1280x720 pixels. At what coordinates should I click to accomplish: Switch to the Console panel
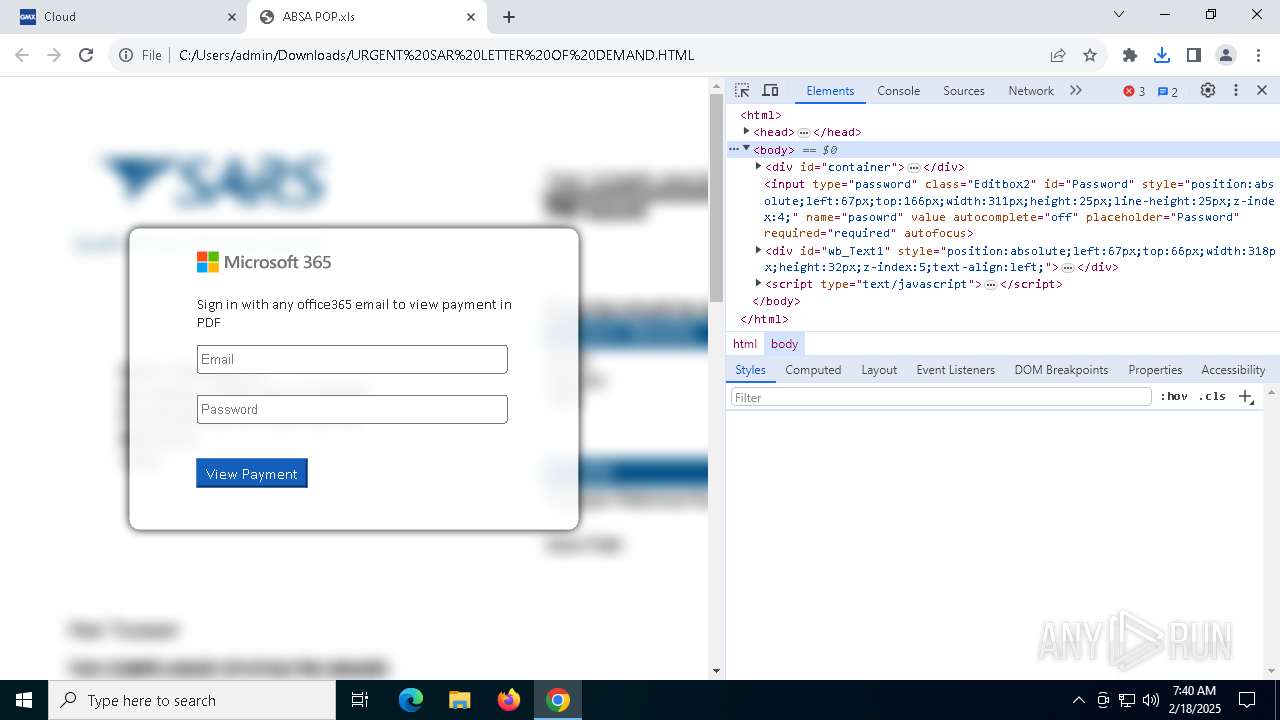898,91
